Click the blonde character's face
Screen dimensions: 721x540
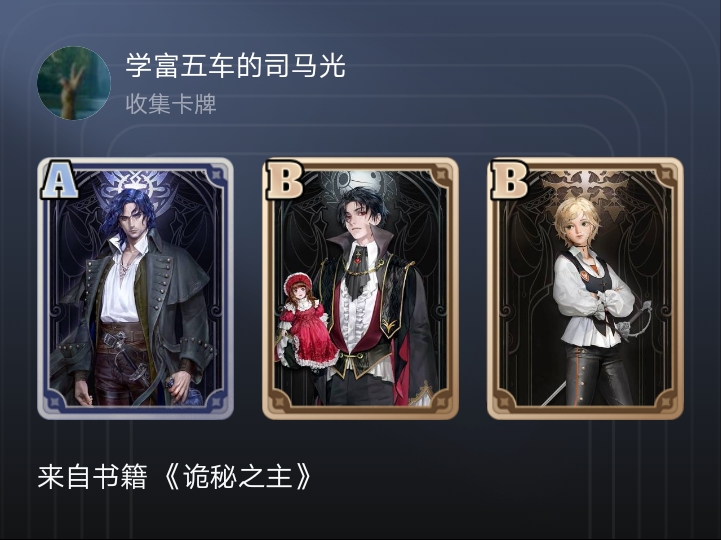click(578, 226)
